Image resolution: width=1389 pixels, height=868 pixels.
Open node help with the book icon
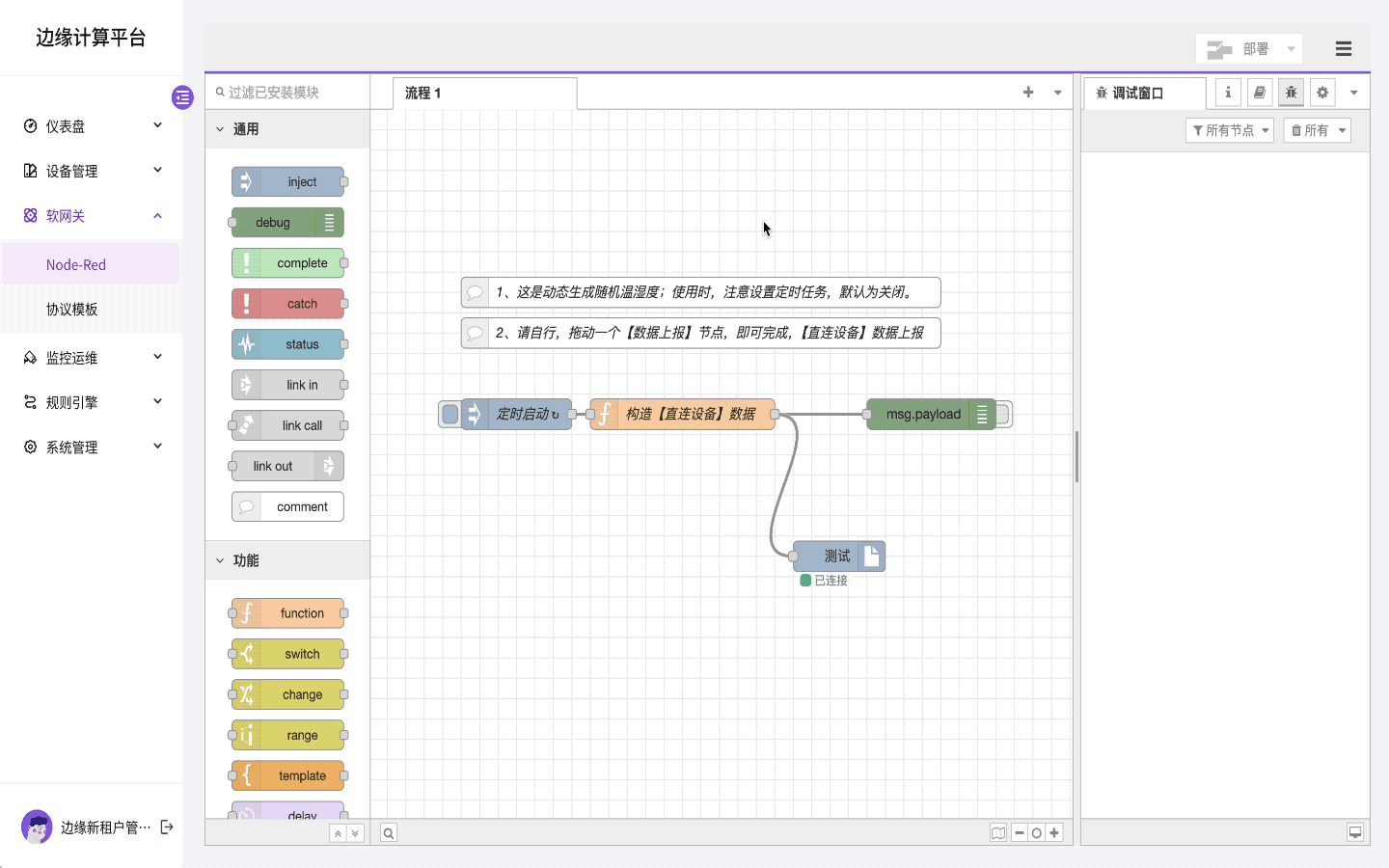coord(1259,92)
